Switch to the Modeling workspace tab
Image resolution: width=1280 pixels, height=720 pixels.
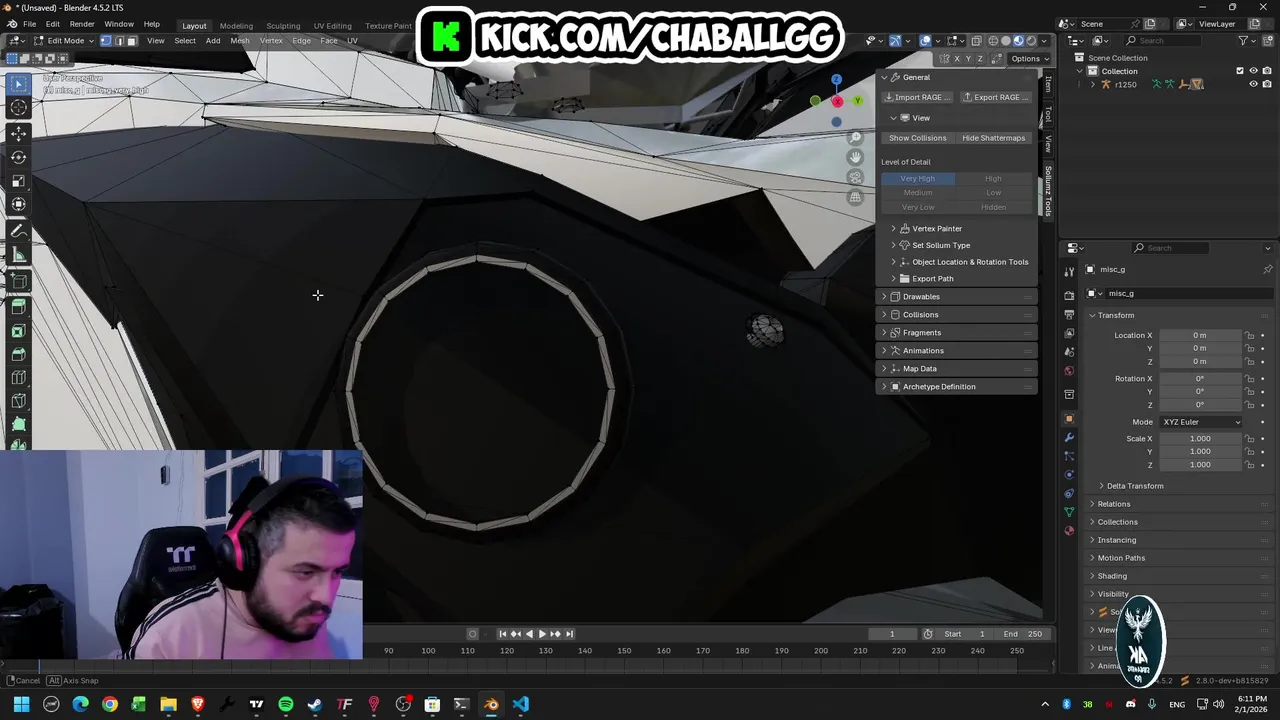tap(236, 26)
